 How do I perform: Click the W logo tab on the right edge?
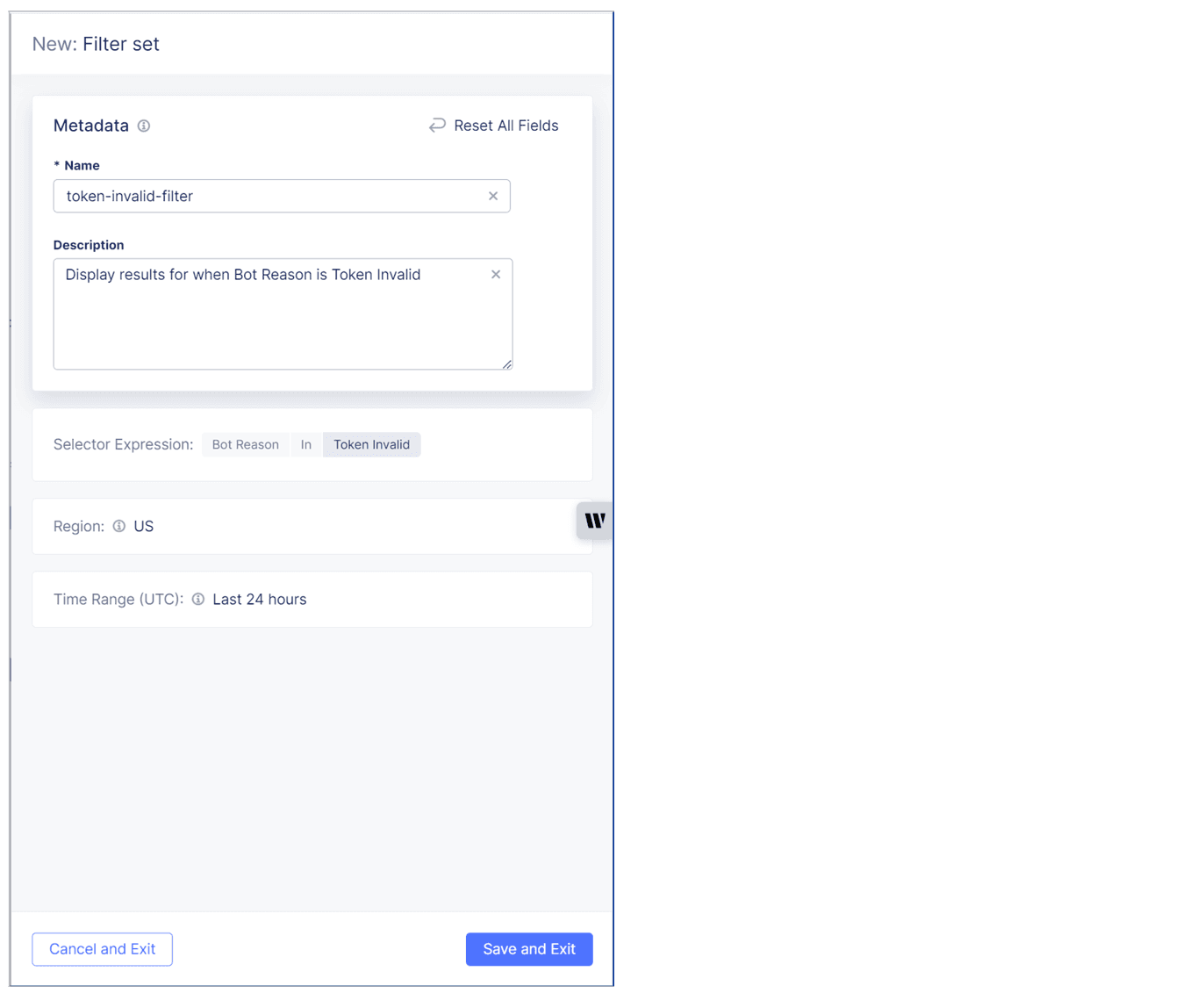(595, 520)
